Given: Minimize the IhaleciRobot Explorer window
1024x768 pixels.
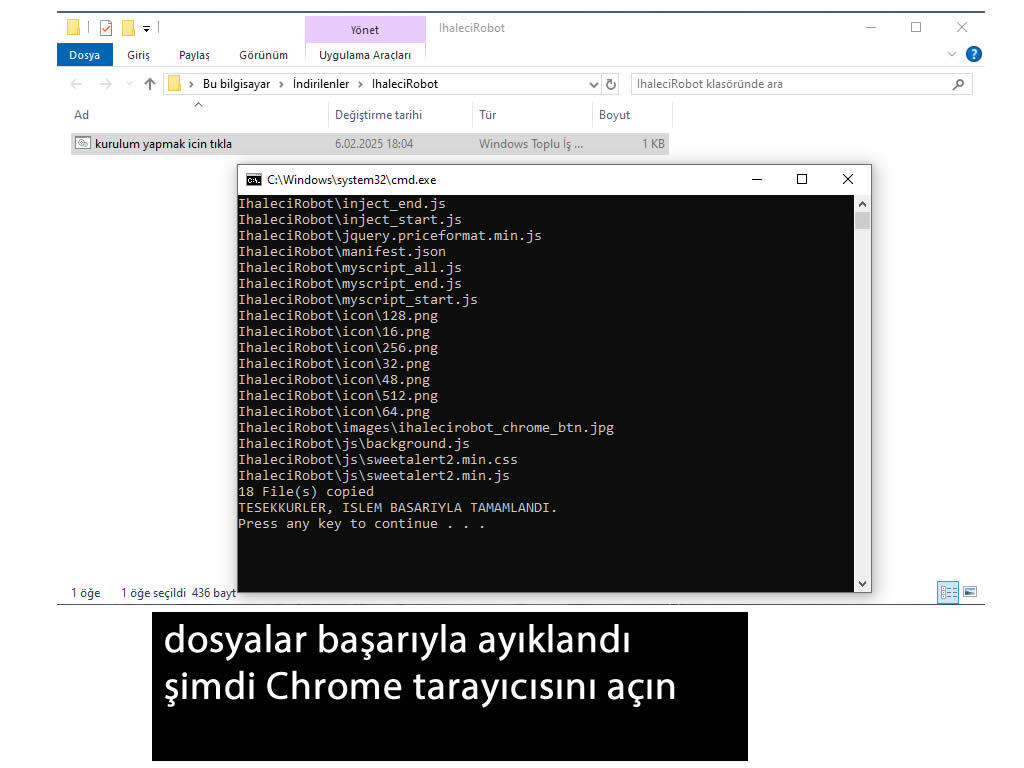Looking at the screenshot, I should click(871, 27).
